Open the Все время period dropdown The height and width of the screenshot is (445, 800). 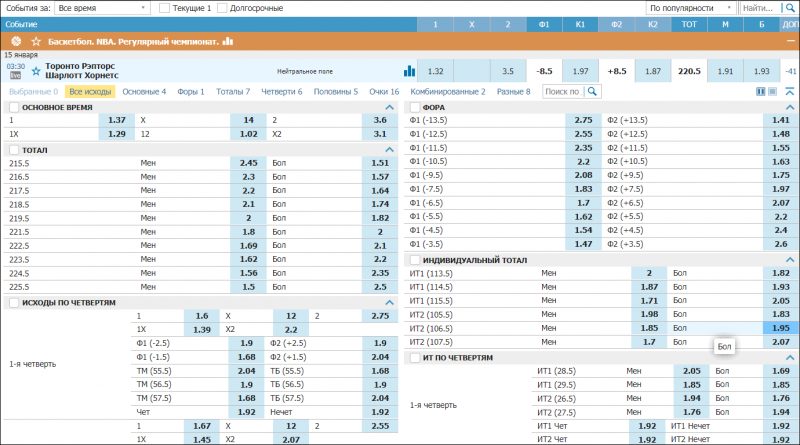102,8
